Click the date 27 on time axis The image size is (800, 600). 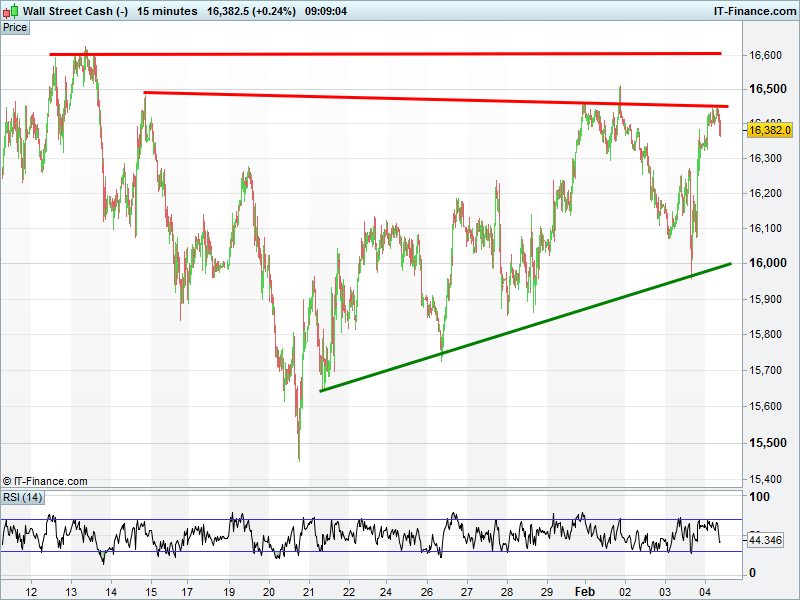pos(467,592)
